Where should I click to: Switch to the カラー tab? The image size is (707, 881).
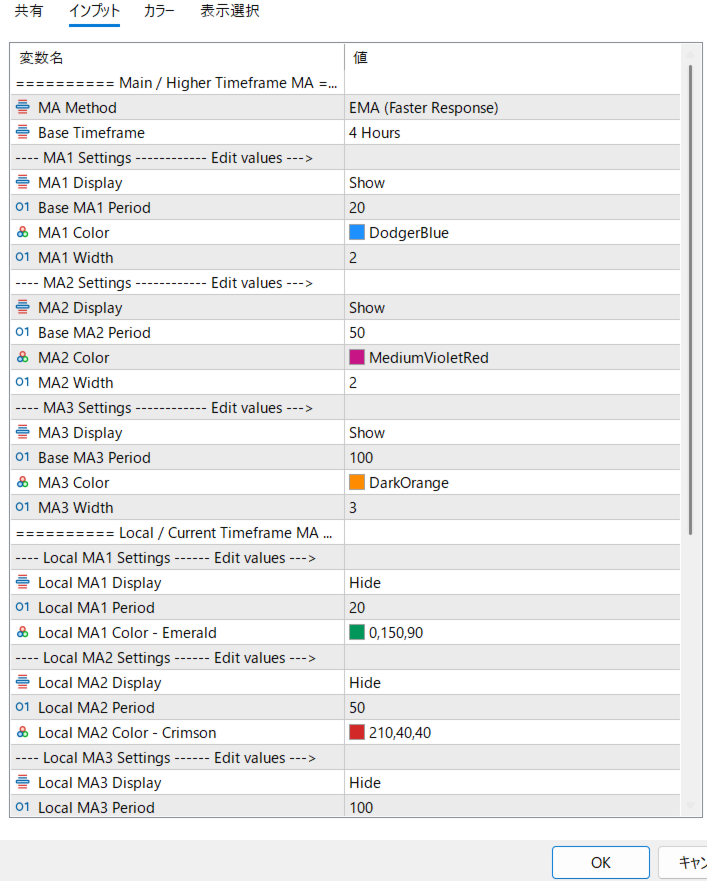click(x=159, y=11)
